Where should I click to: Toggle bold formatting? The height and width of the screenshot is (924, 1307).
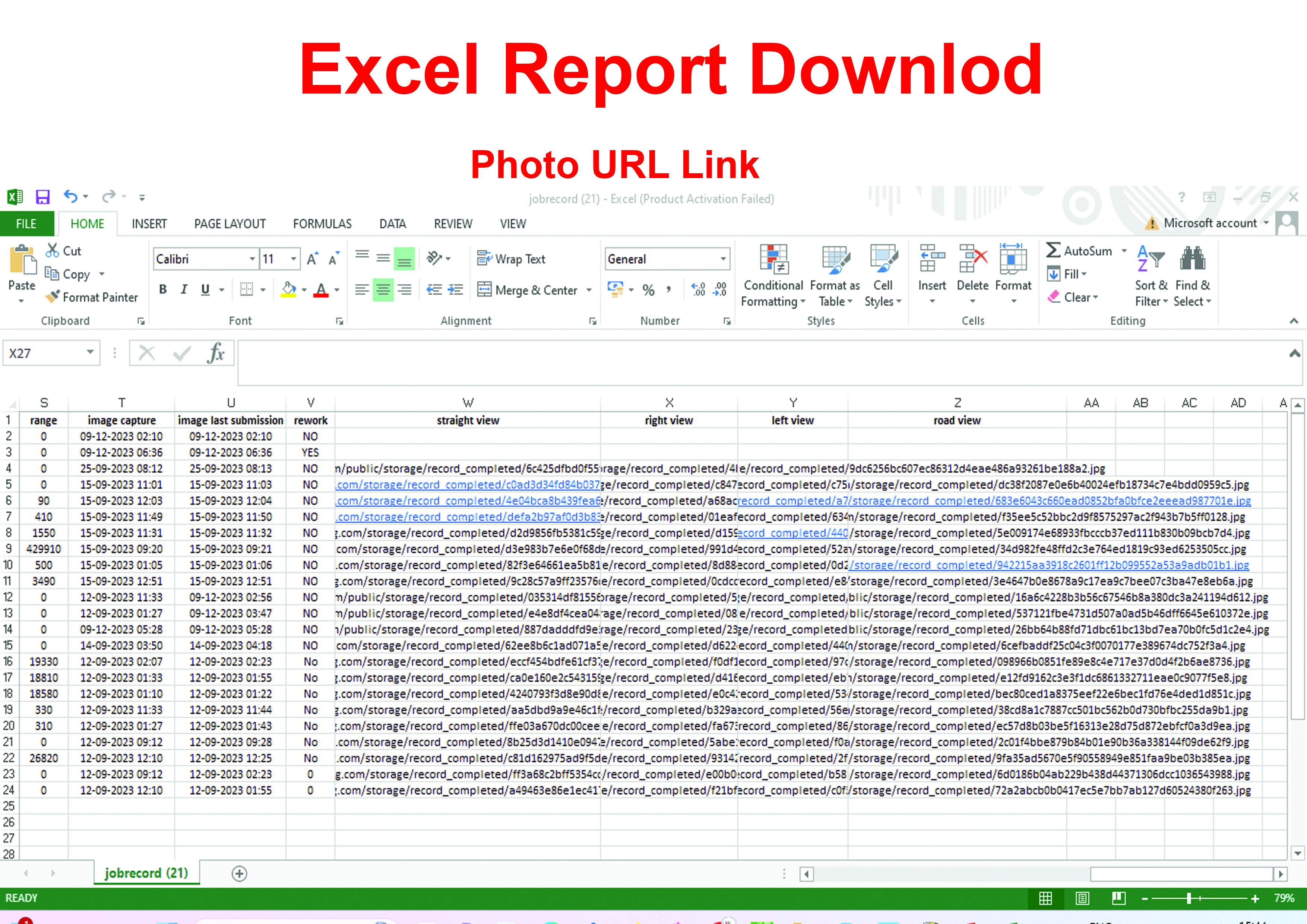pos(163,289)
